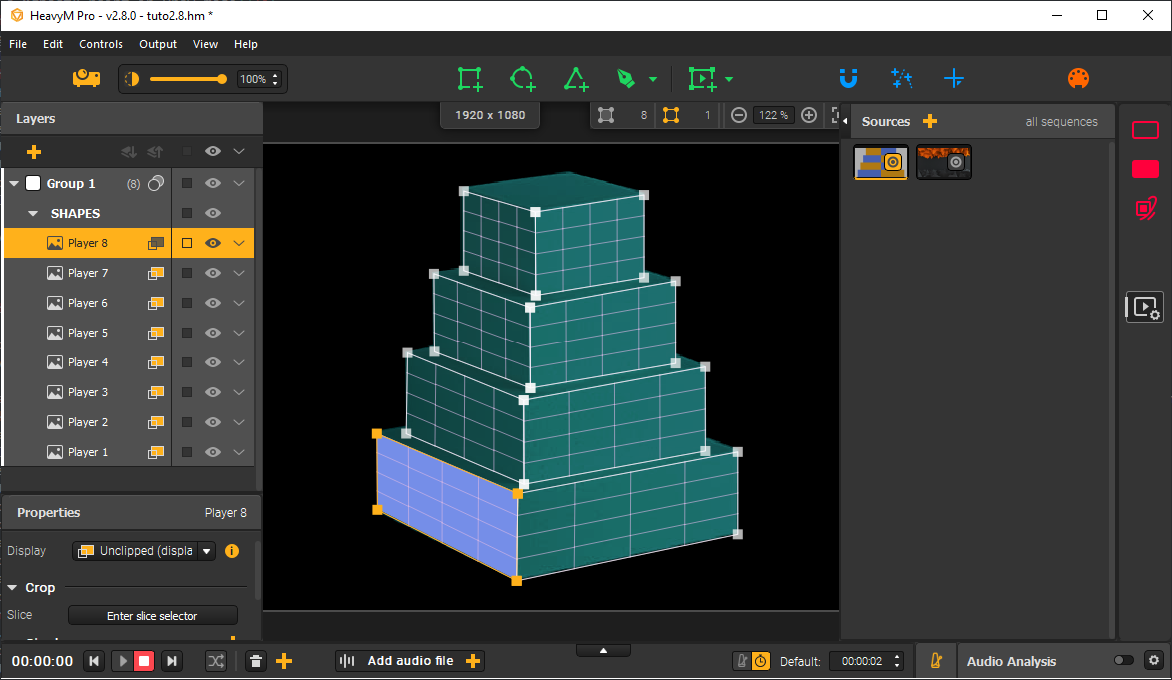Viewport: 1172px width, 680px height.
Task: Click the projector icon near the brightness slider
Action: tap(86, 78)
